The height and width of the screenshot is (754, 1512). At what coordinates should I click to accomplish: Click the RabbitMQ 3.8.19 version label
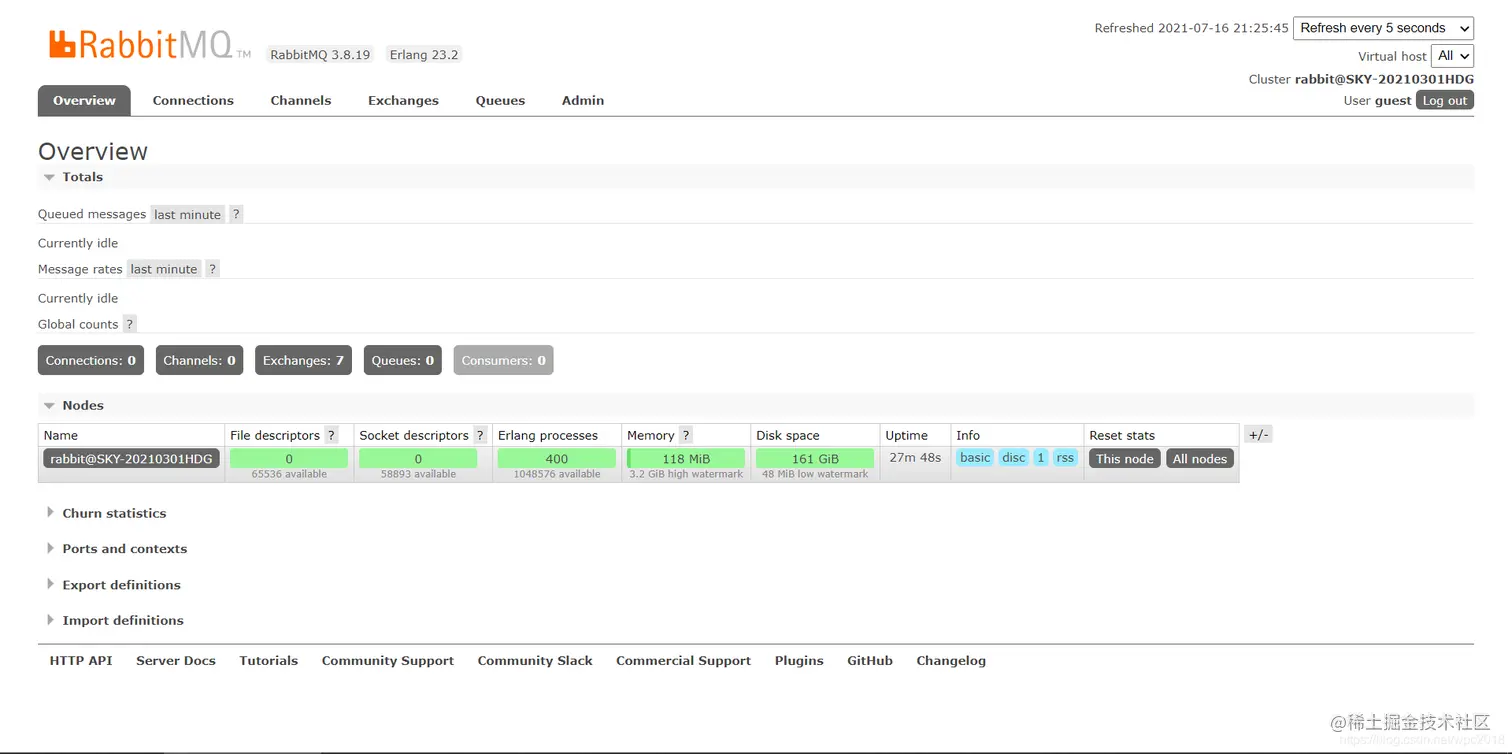coord(320,55)
